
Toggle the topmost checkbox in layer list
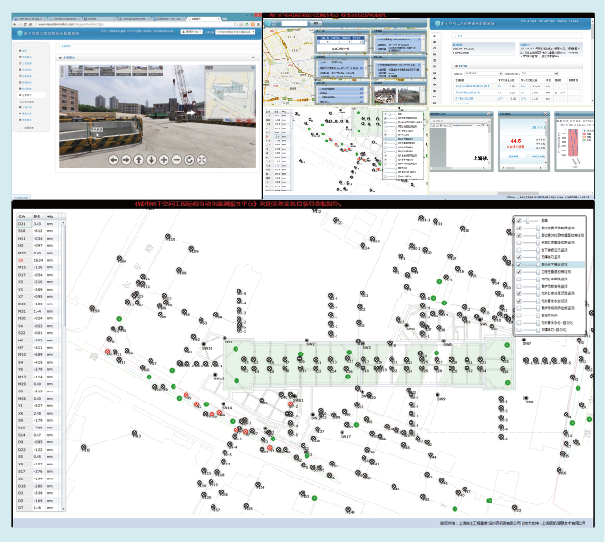518,222
